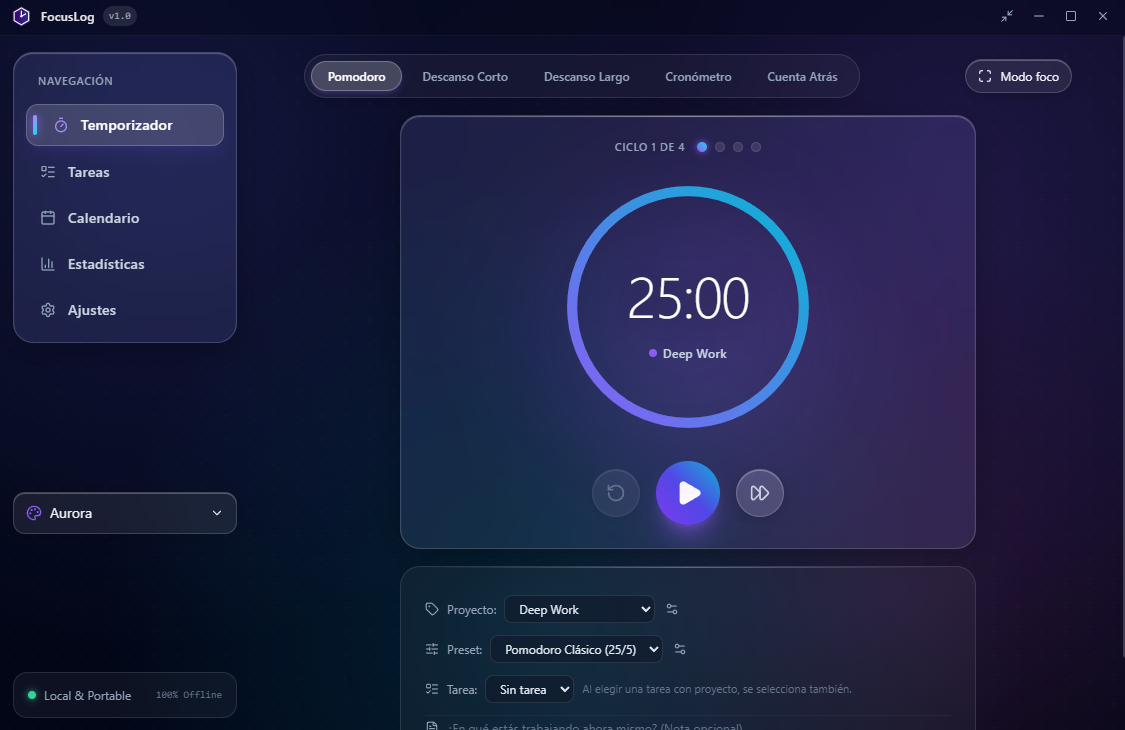1125x730 pixels.
Task: Click the CICLO 1 DE 4 text
Action: click(649, 147)
